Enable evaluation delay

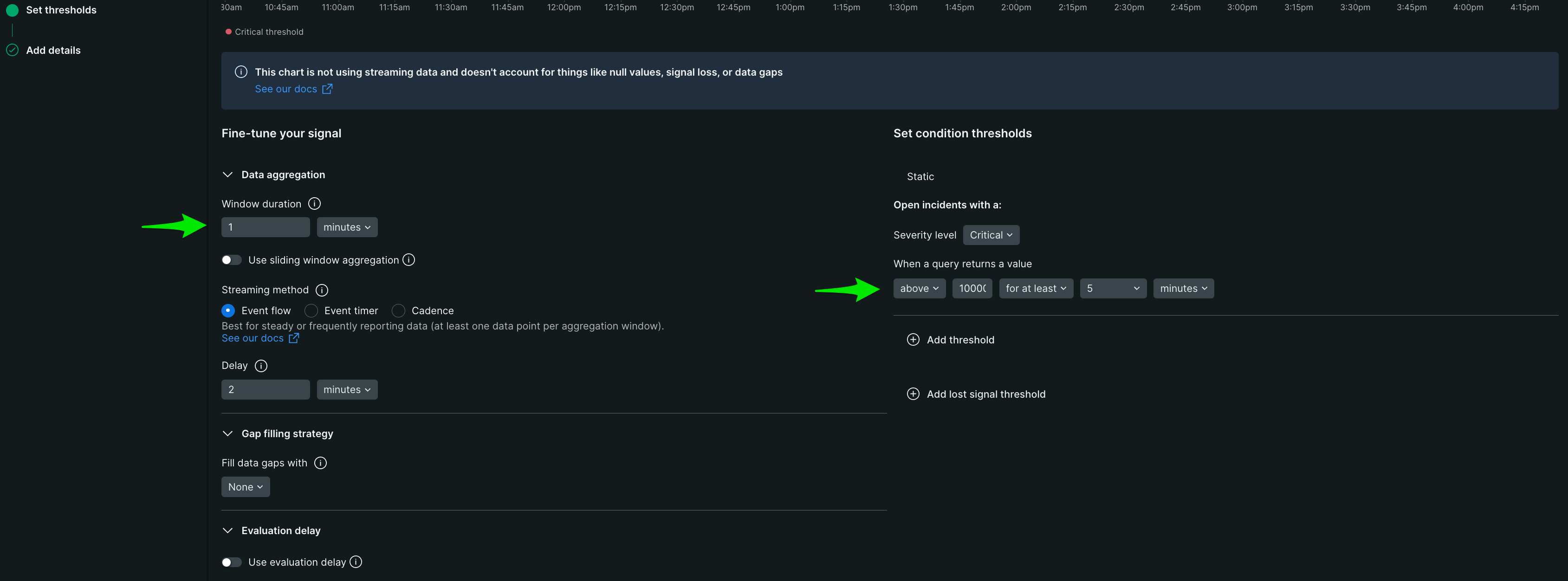coord(231,562)
